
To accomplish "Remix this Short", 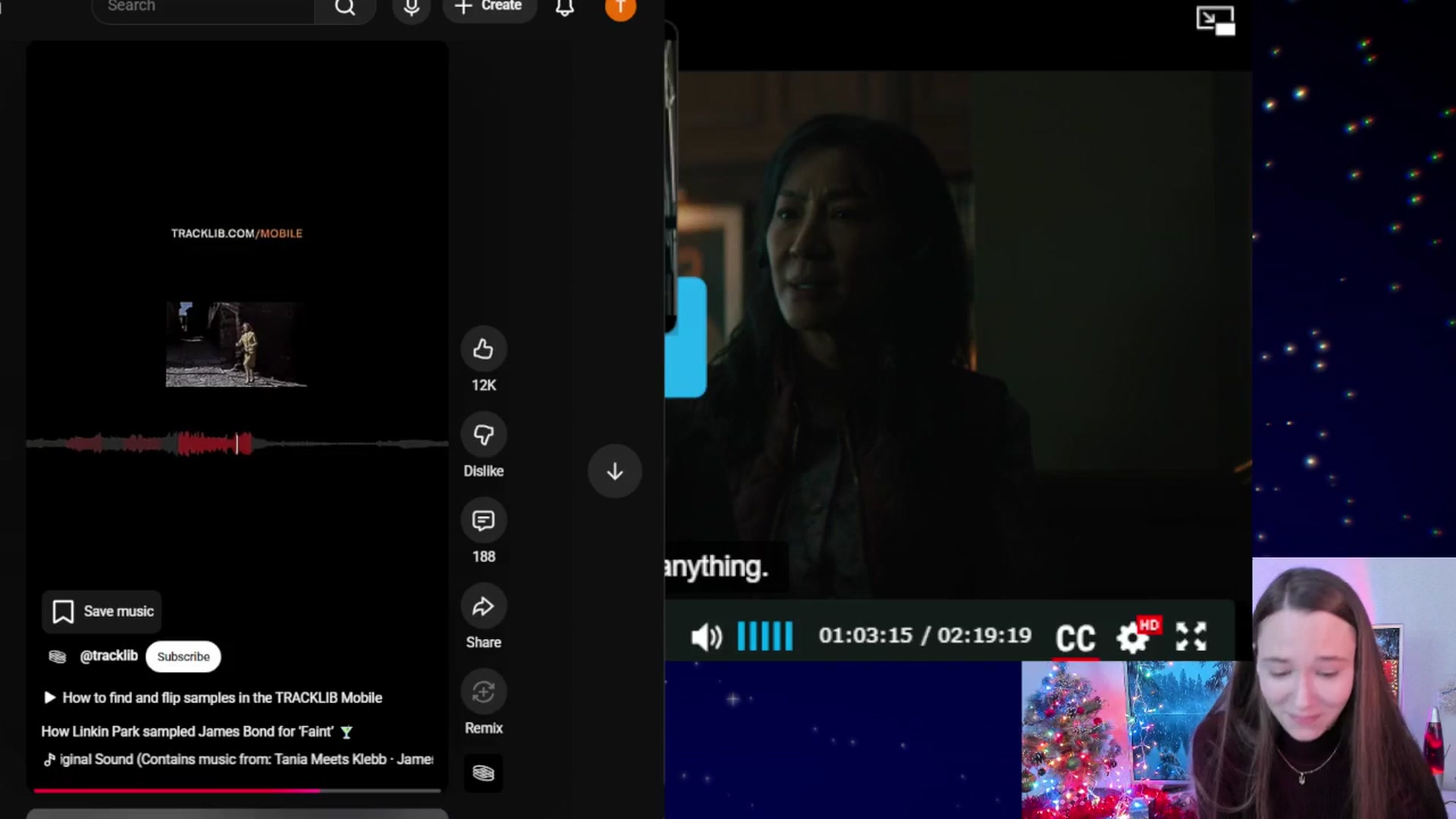I will coord(484,692).
